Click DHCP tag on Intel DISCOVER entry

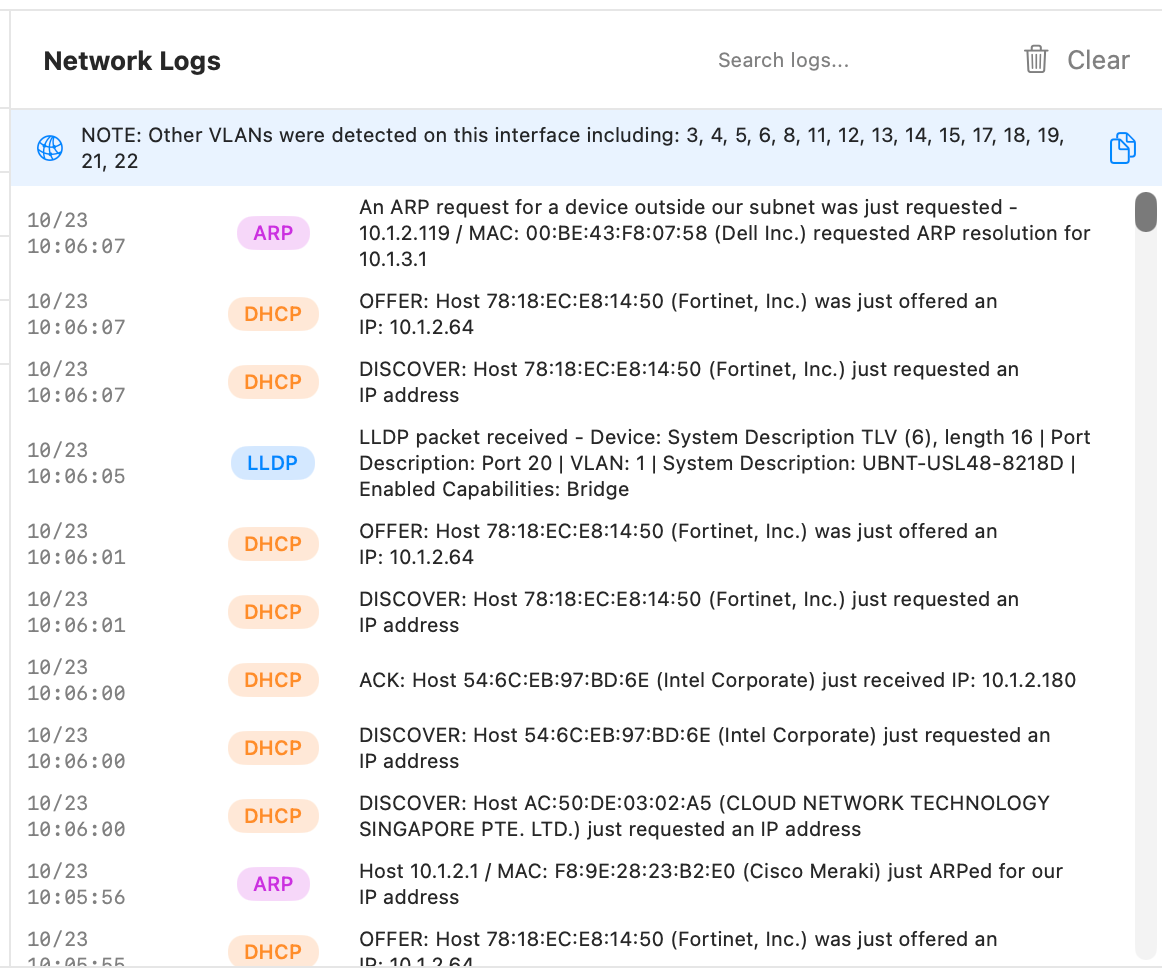[273, 748]
